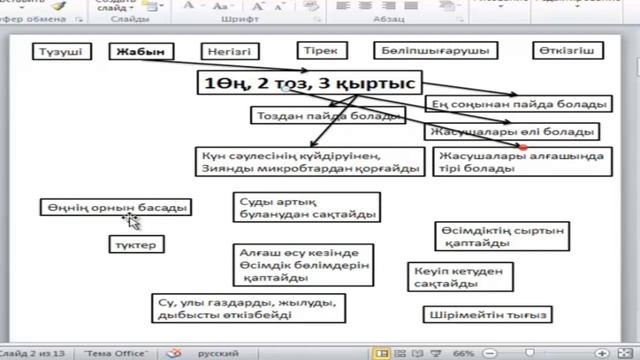The width and height of the screenshot is (640, 360).
Task: Select the Негізгі box
Action: pyautogui.click(x=230, y=51)
